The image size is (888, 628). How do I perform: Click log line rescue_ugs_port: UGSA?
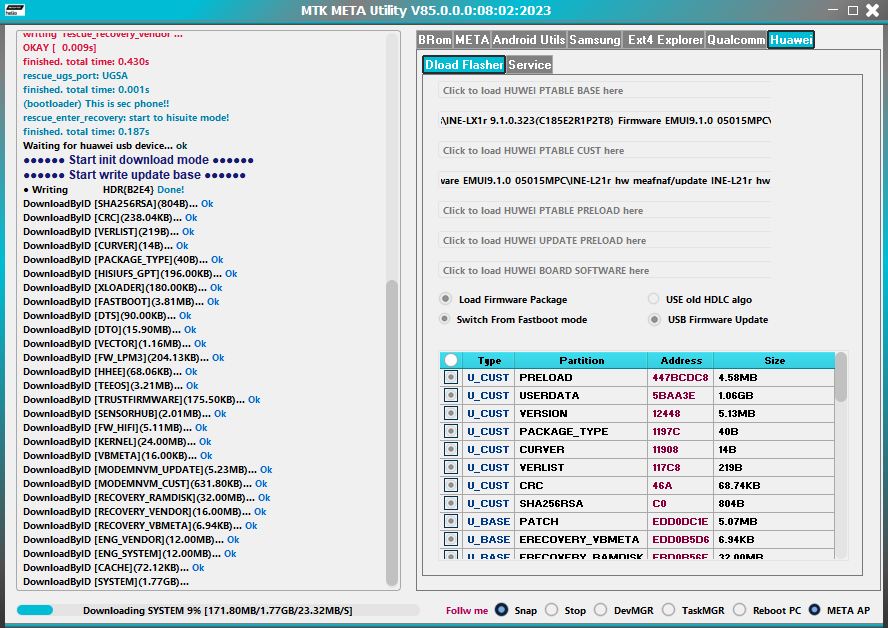75,76
